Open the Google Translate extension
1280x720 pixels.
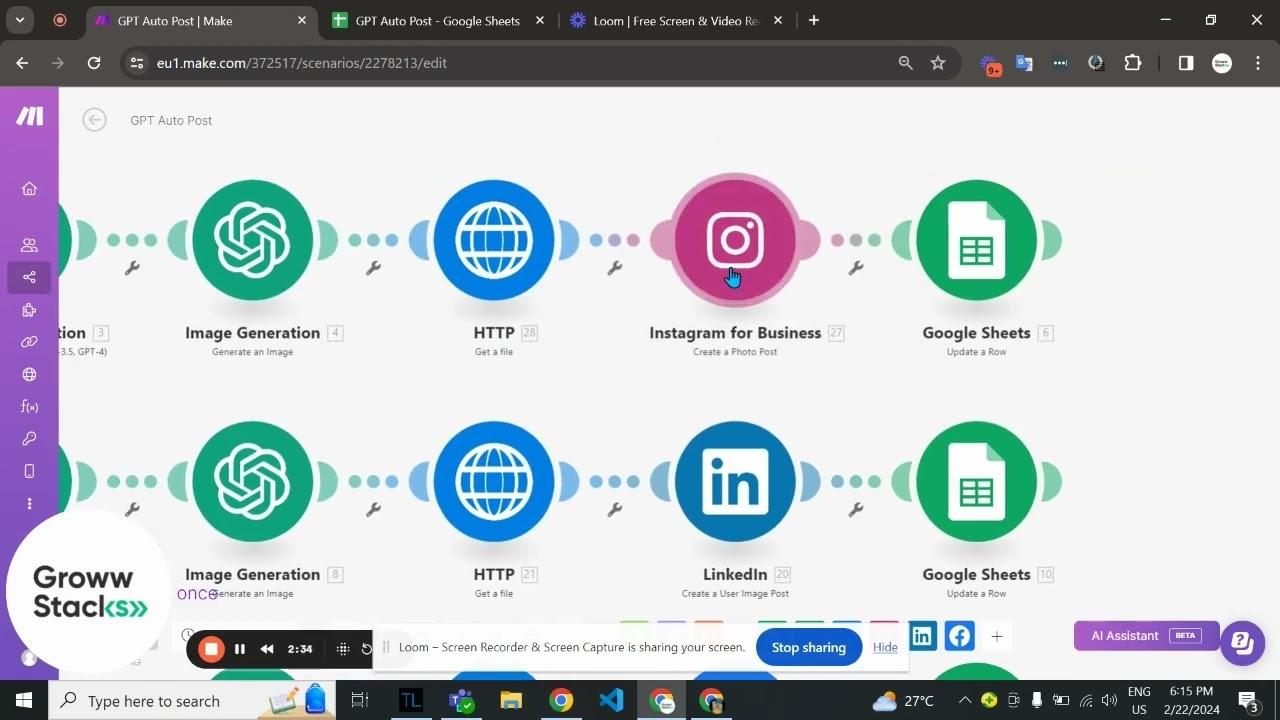[1024, 63]
